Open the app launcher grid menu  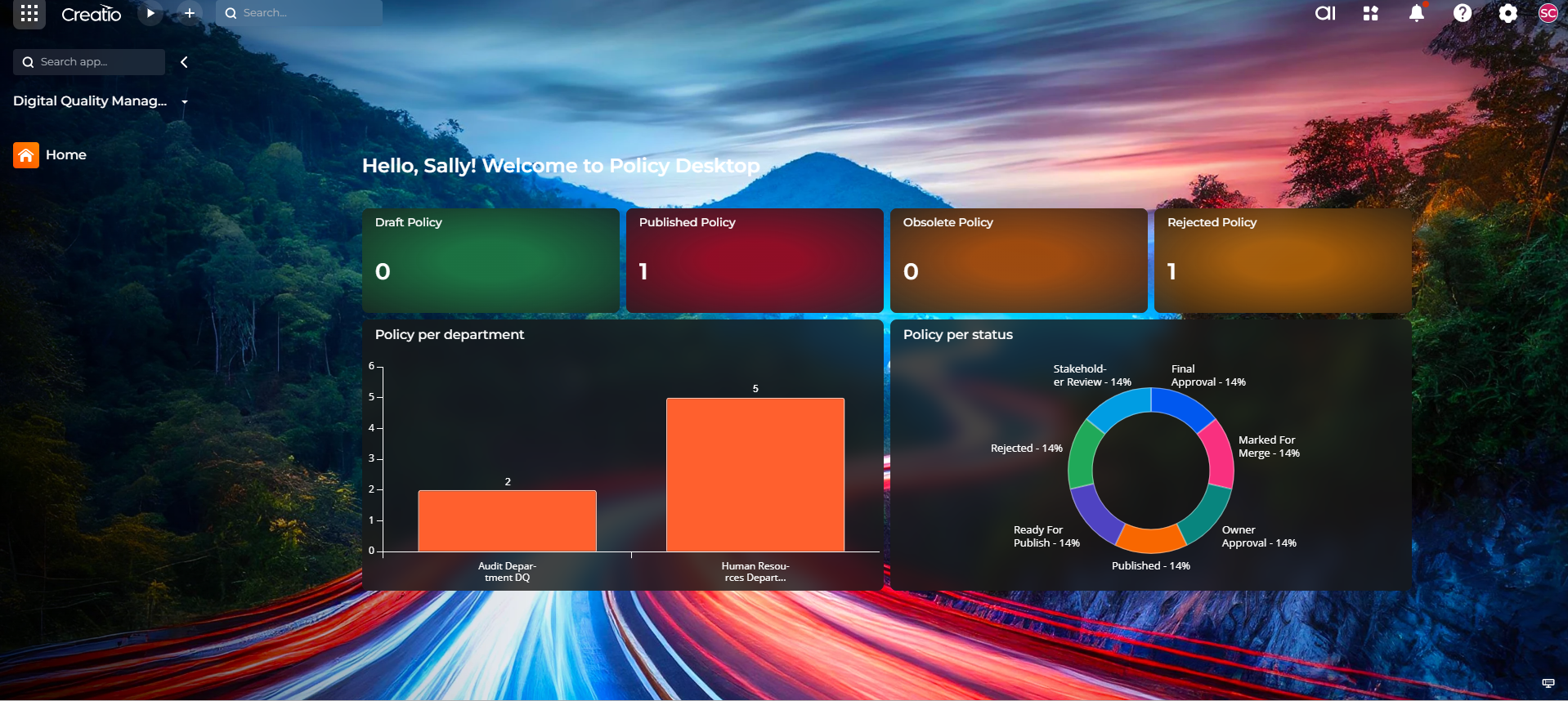pyautogui.click(x=29, y=13)
